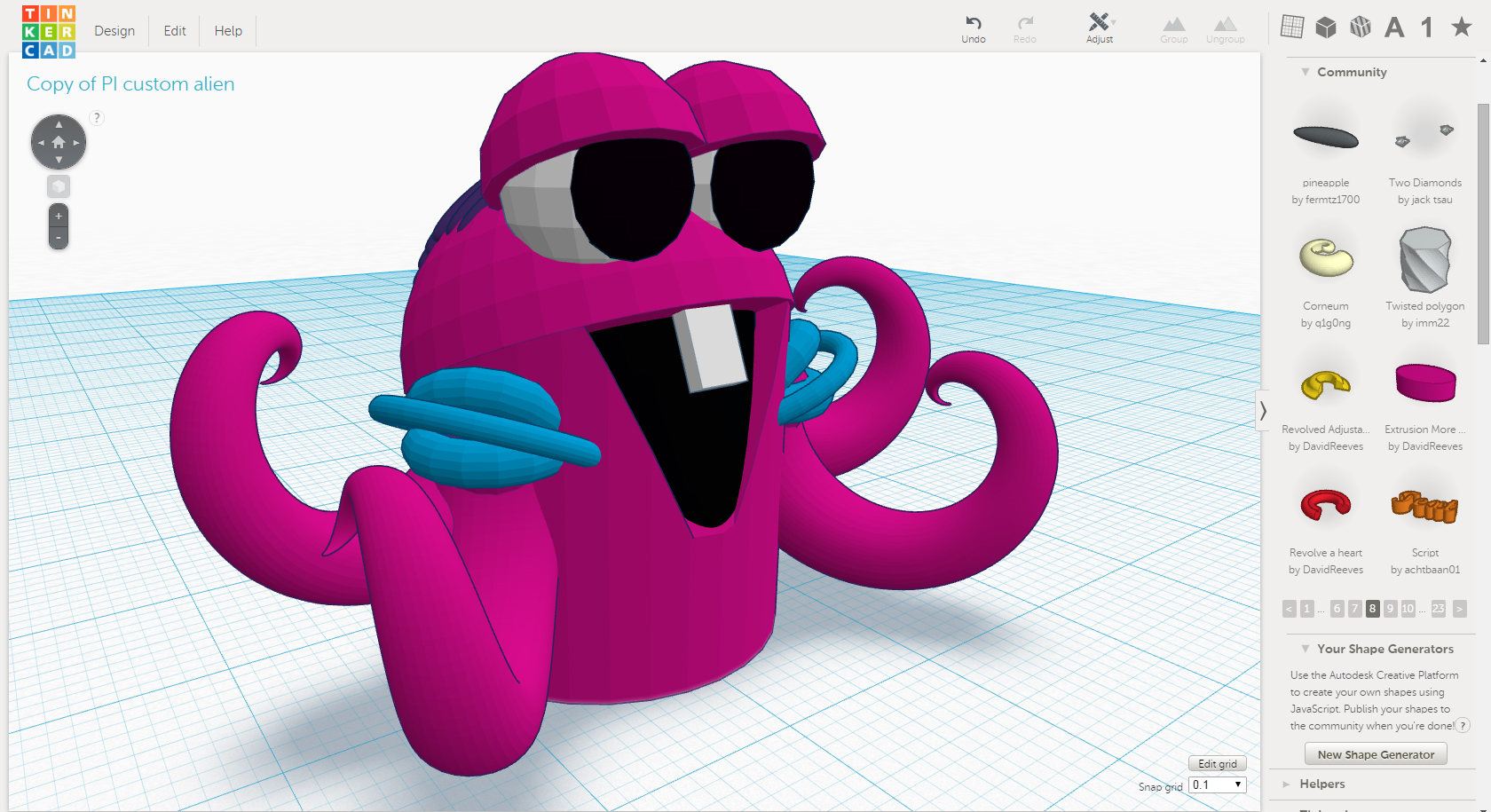Screen dimensions: 1491x812
Task: Select the pineapple shape thumbnail
Action: [x=1326, y=137]
